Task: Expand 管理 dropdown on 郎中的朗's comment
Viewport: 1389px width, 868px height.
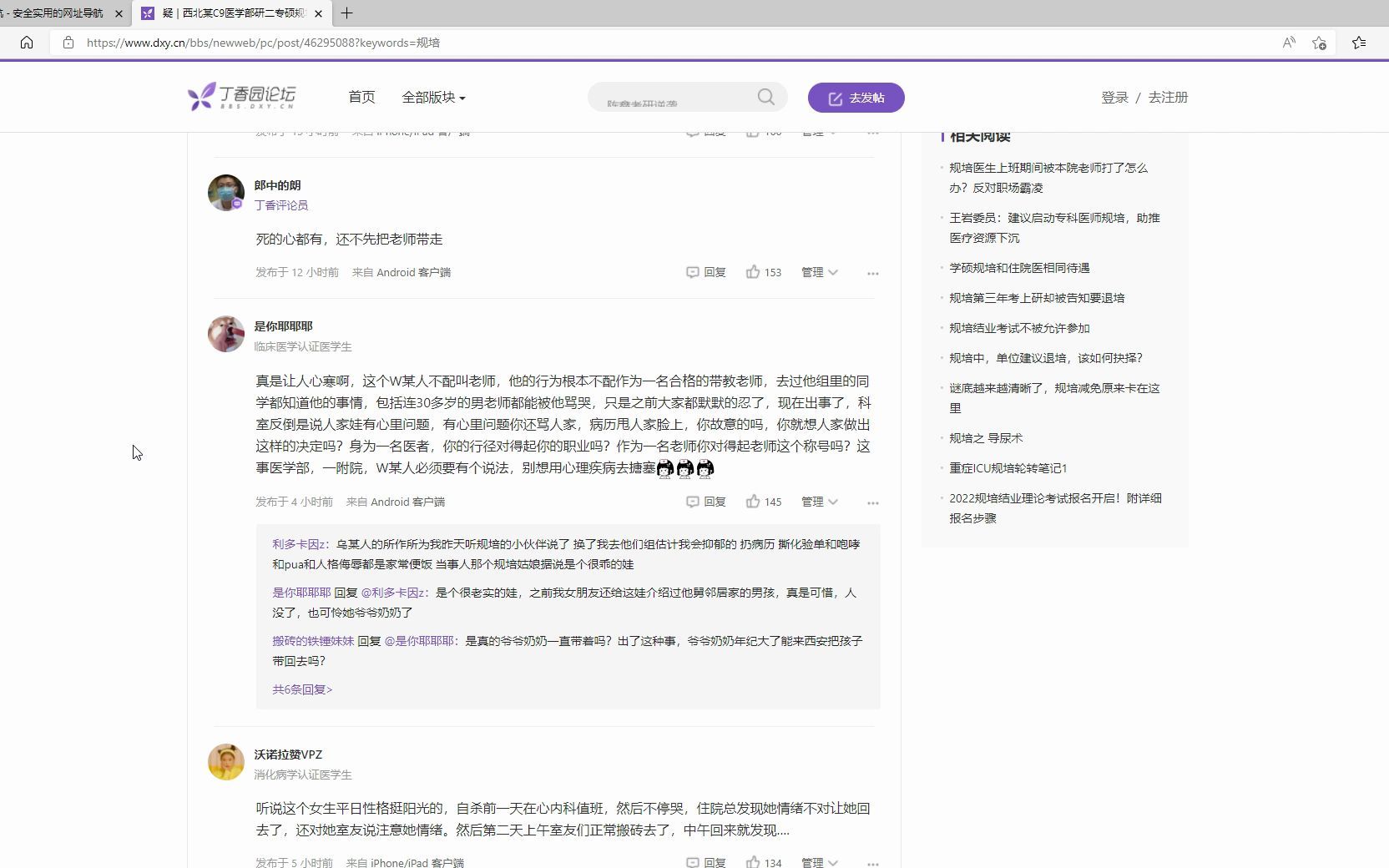Action: 820,272
